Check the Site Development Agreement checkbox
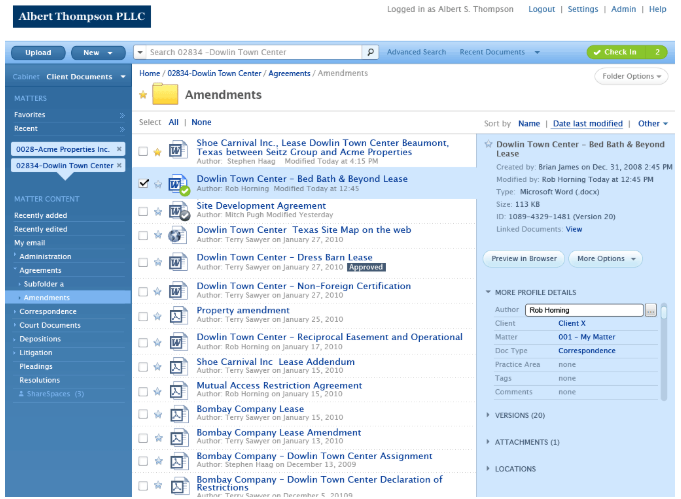681x499 pixels. 143,211
